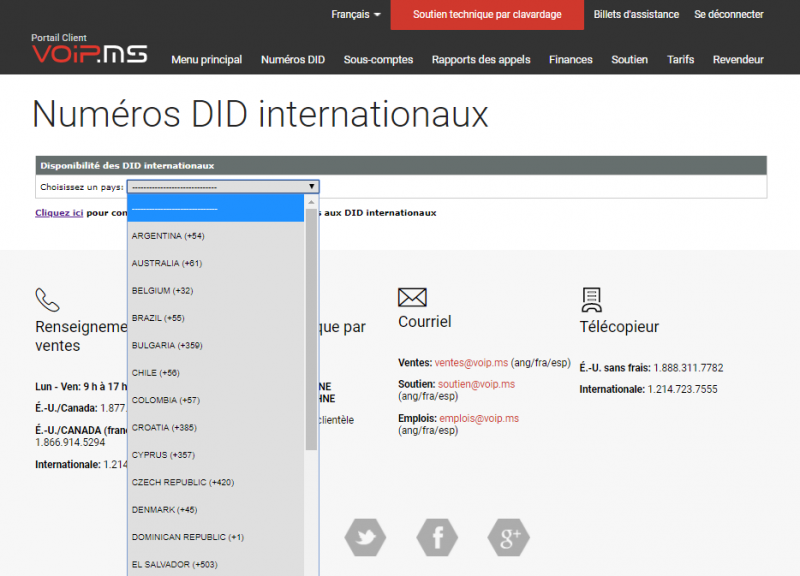Open the Français language dropdown

tap(356, 14)
